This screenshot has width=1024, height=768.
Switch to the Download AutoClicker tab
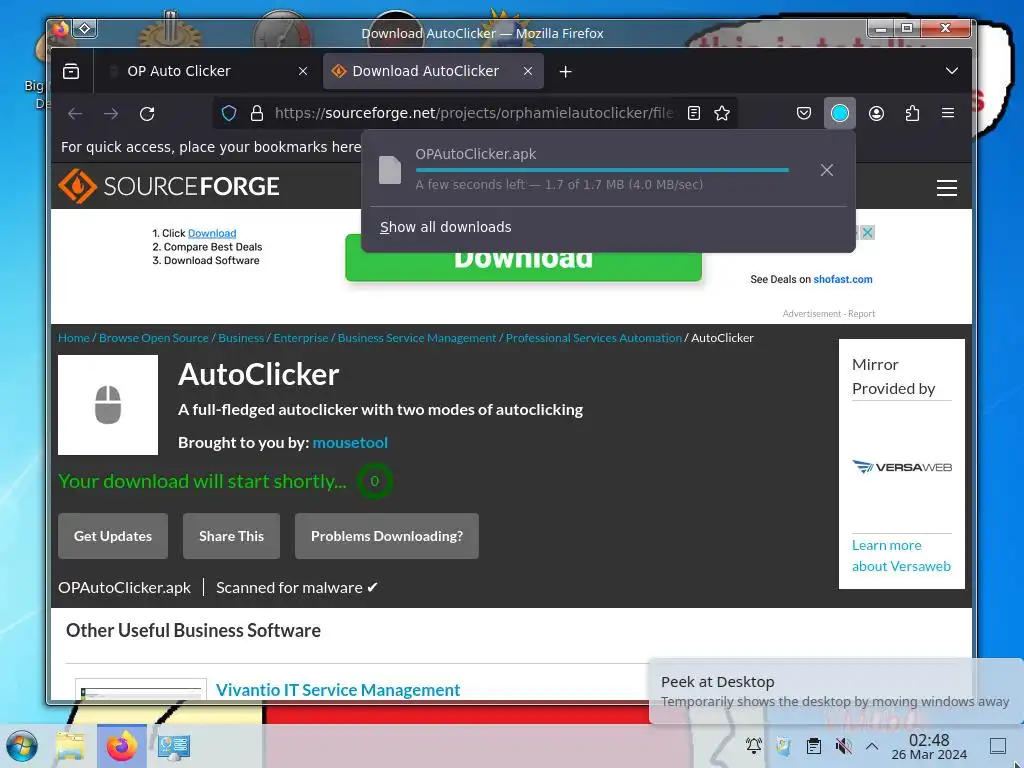[433, 71]
